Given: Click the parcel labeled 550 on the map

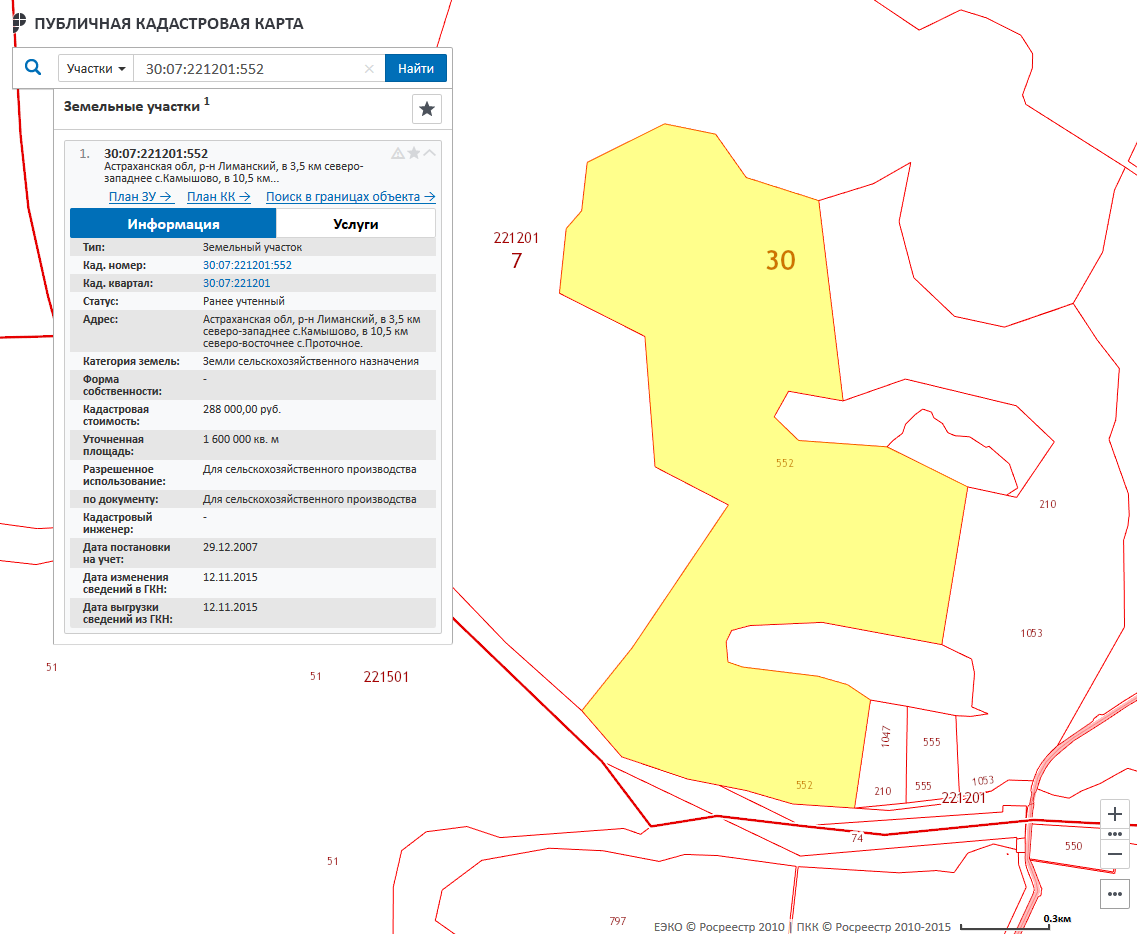Looking at the screenshot, I should pos(1073,846).
